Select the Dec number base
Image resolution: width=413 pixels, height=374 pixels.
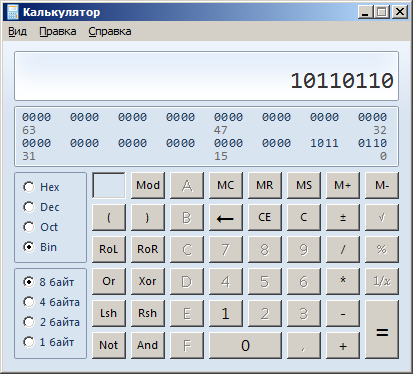[41, 207]
